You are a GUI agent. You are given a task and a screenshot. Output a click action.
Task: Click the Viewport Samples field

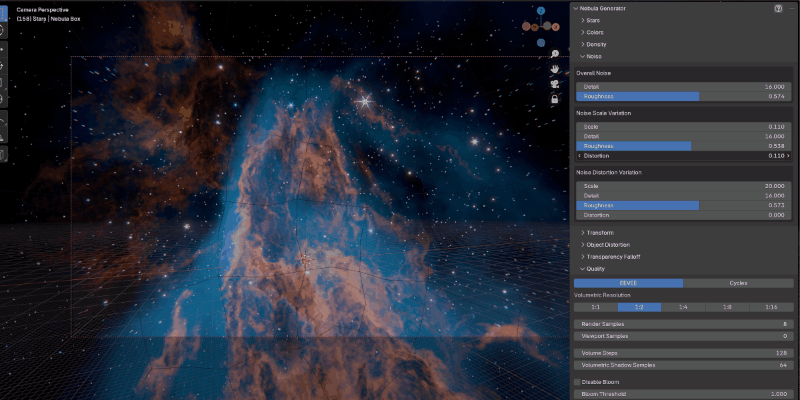[684, 336]
